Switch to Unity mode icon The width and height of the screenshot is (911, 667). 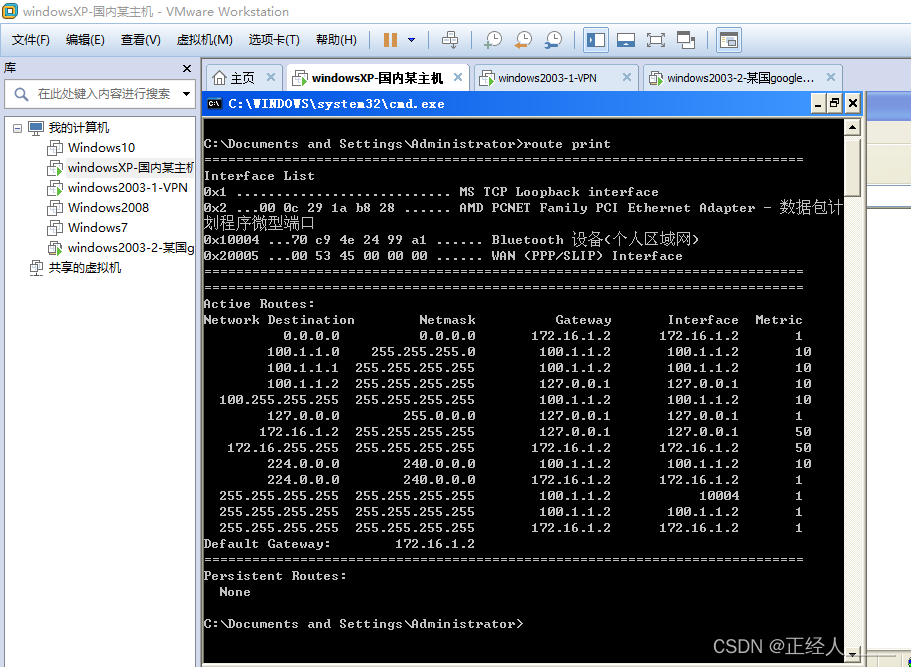click(686, 40)
